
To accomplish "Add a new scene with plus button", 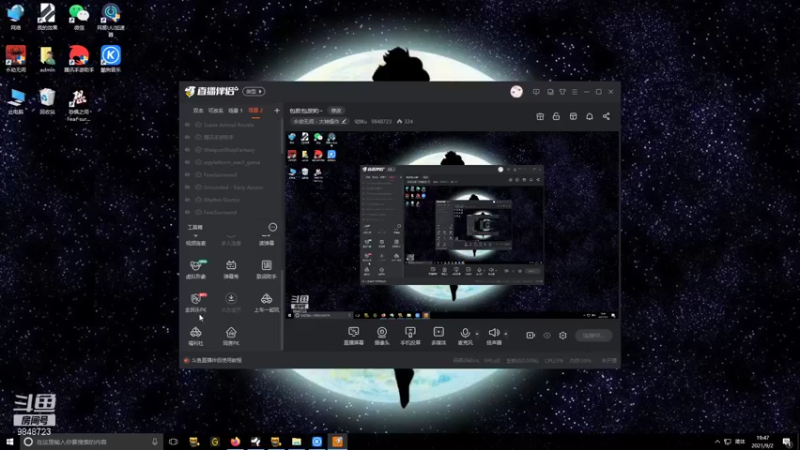I will [277, 110].
